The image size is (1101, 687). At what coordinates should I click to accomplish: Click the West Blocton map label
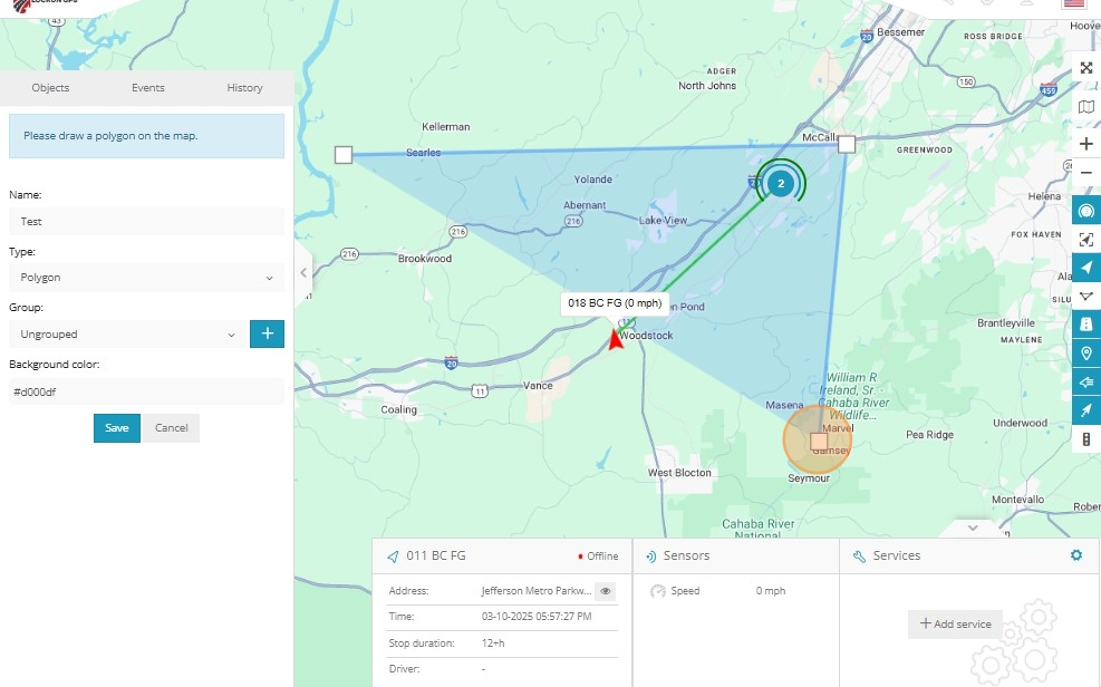(x=679, y=473)
